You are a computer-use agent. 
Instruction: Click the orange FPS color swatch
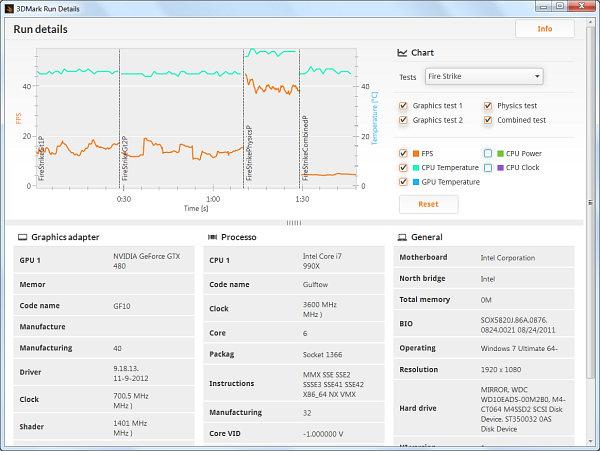(x=416, y=154)
